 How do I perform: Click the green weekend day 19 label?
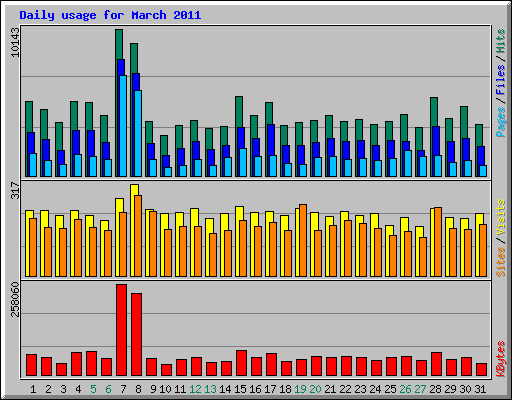click(x=300, y=389)
